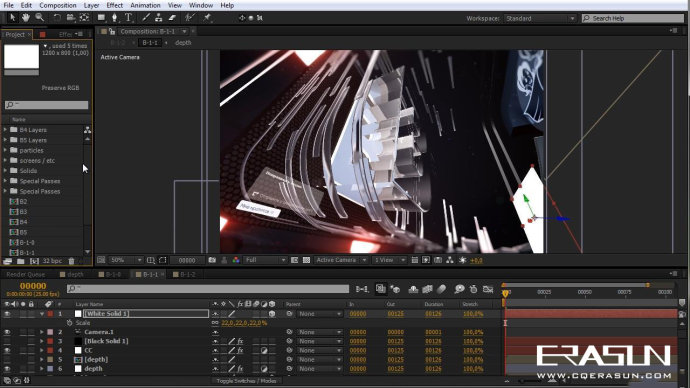Click the label color swatch of depth layer 6

(50, 369)
